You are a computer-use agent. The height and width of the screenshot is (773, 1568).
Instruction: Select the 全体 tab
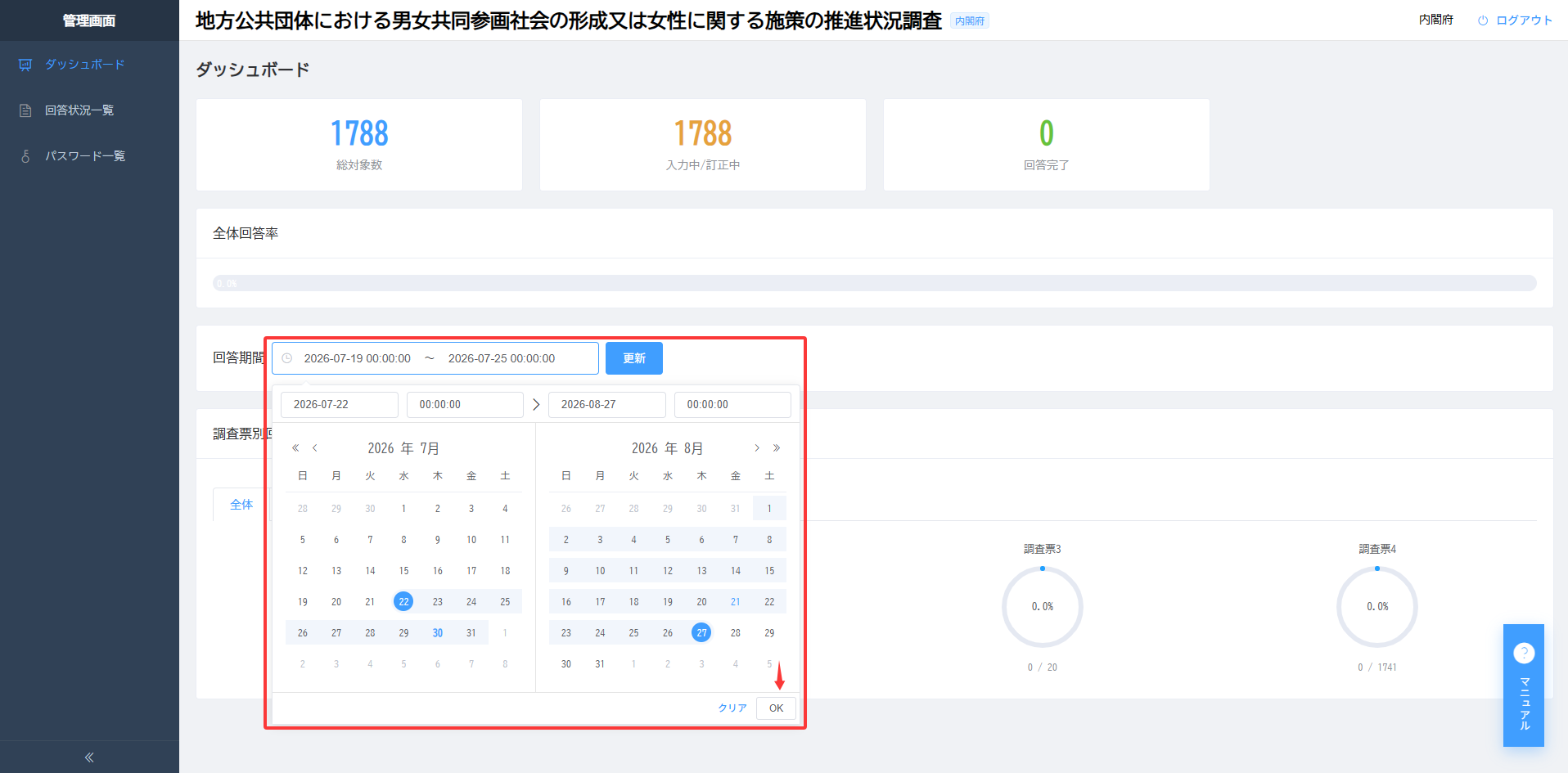(x=241, y=505)
